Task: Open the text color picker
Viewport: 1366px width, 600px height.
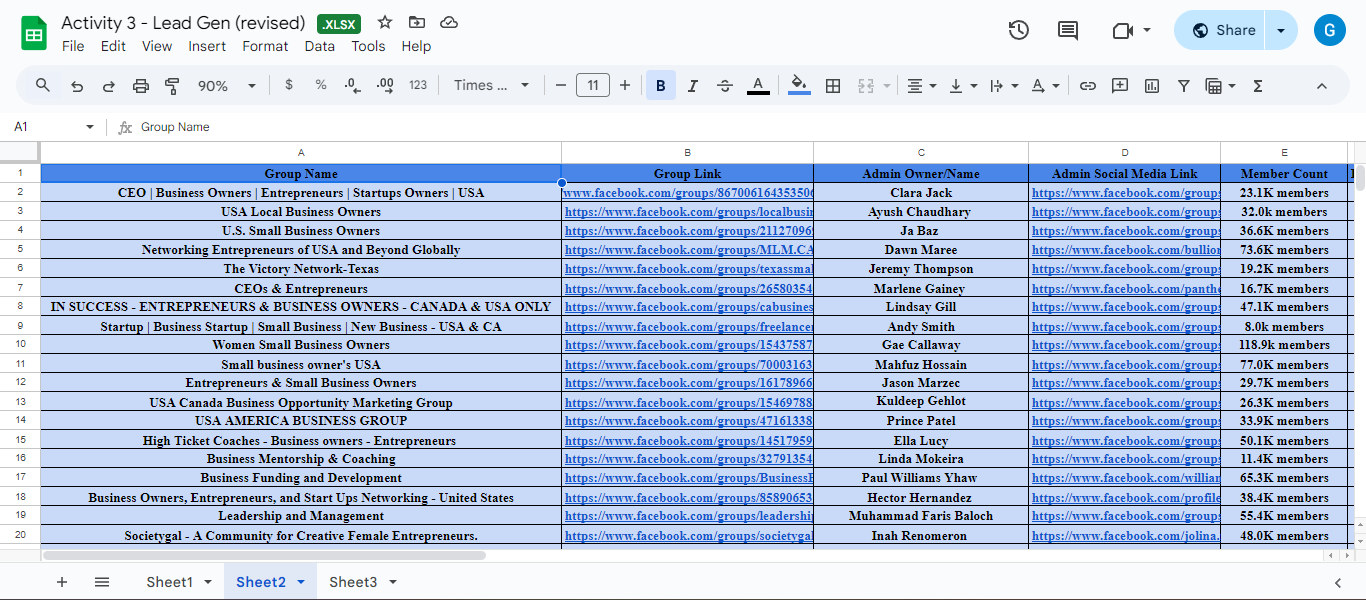Action: [x=758, y=86]
